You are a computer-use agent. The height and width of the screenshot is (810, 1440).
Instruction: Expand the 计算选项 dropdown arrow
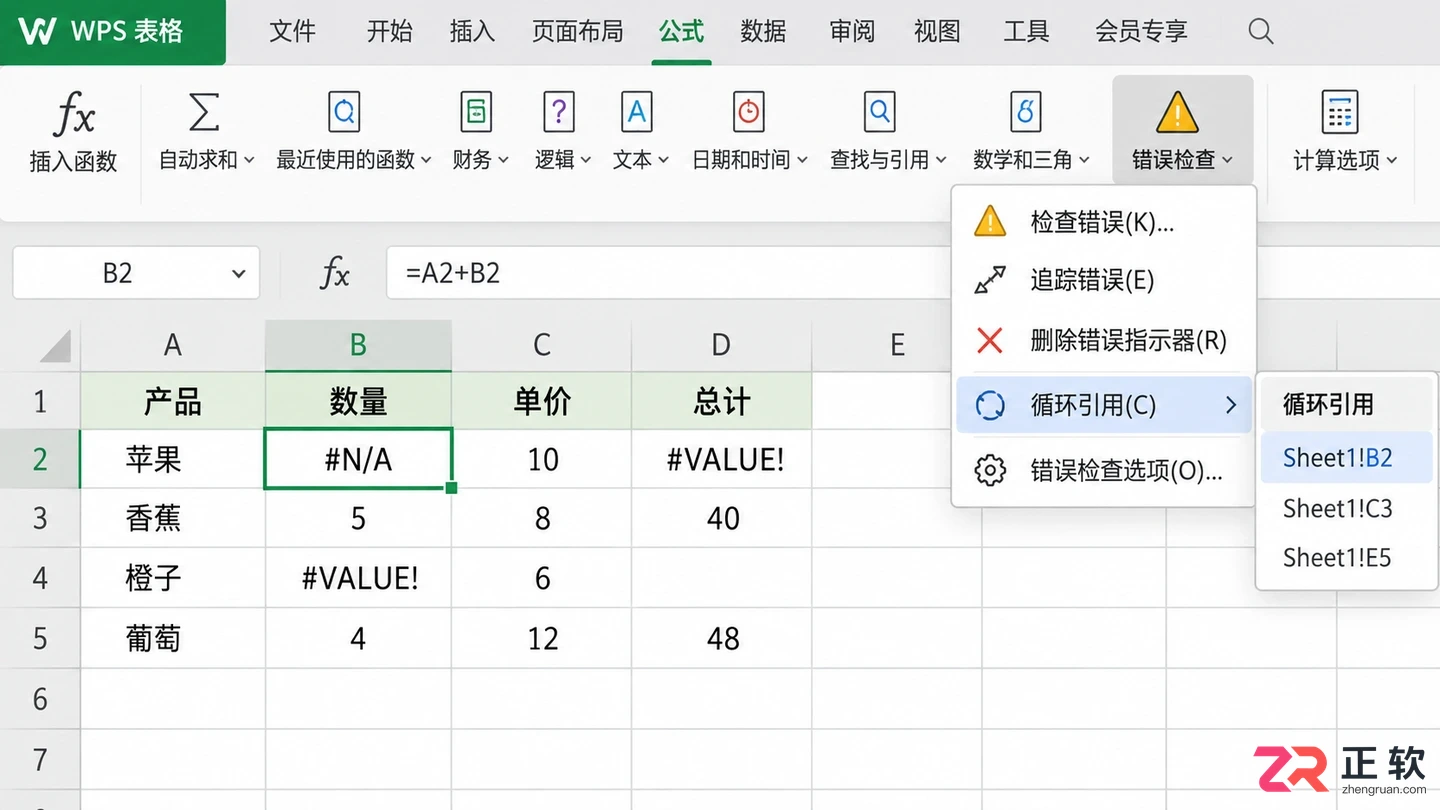click(1392, 160)
